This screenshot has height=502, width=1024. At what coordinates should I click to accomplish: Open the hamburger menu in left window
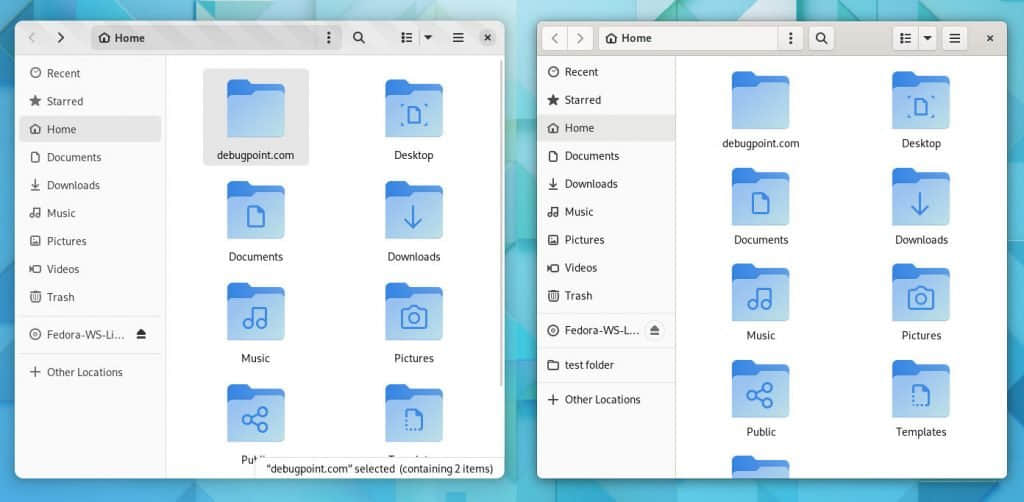[458, 38]
